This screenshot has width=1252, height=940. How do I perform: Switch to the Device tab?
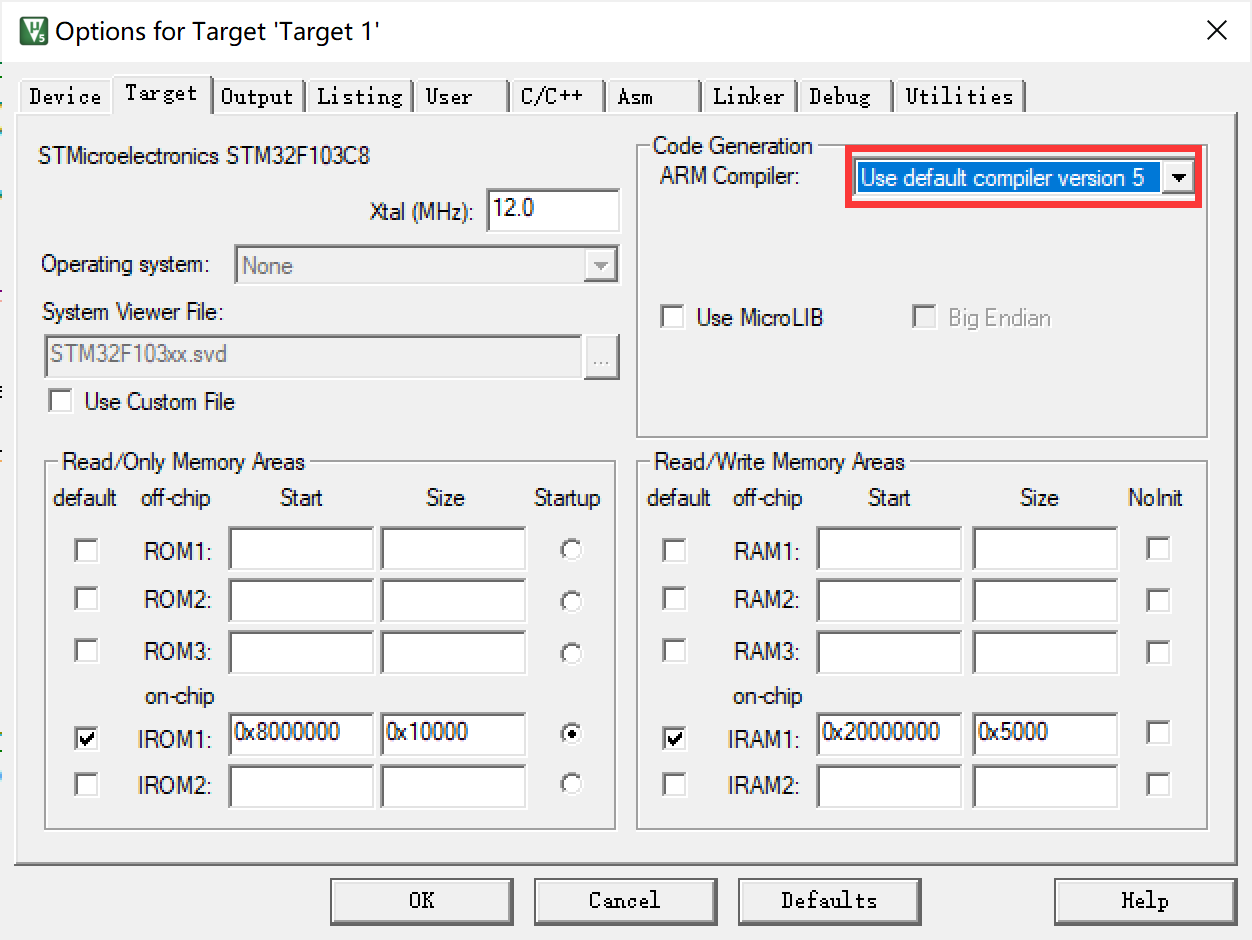tap(65, 96)
